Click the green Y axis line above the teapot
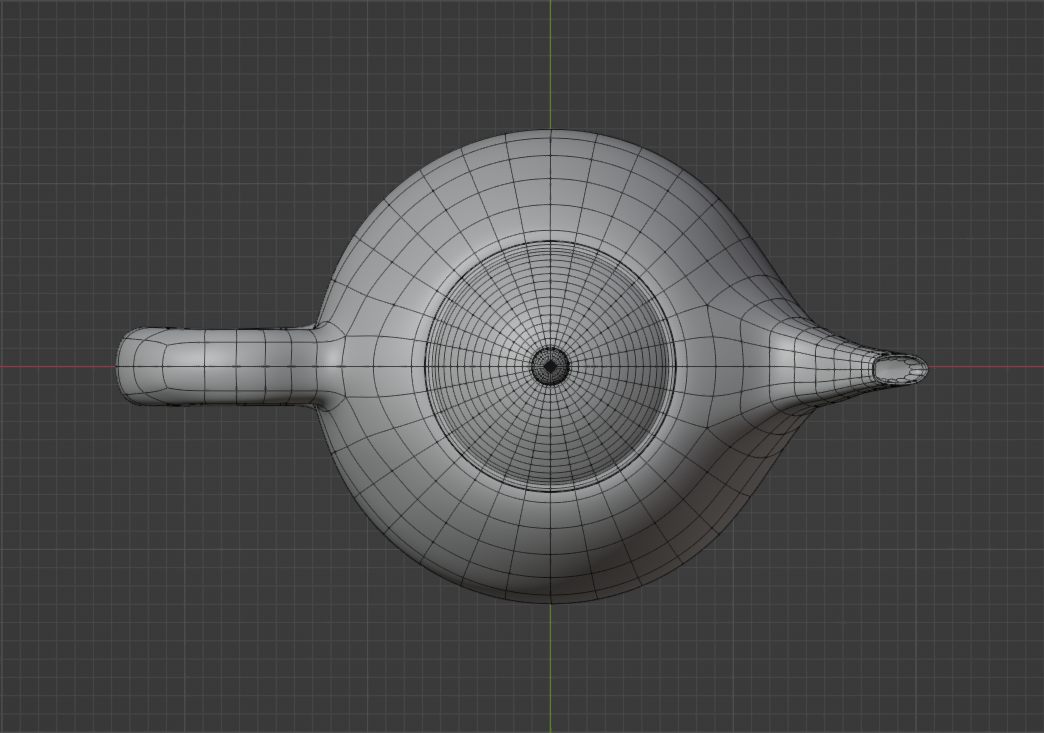 (x=549, y=60)
